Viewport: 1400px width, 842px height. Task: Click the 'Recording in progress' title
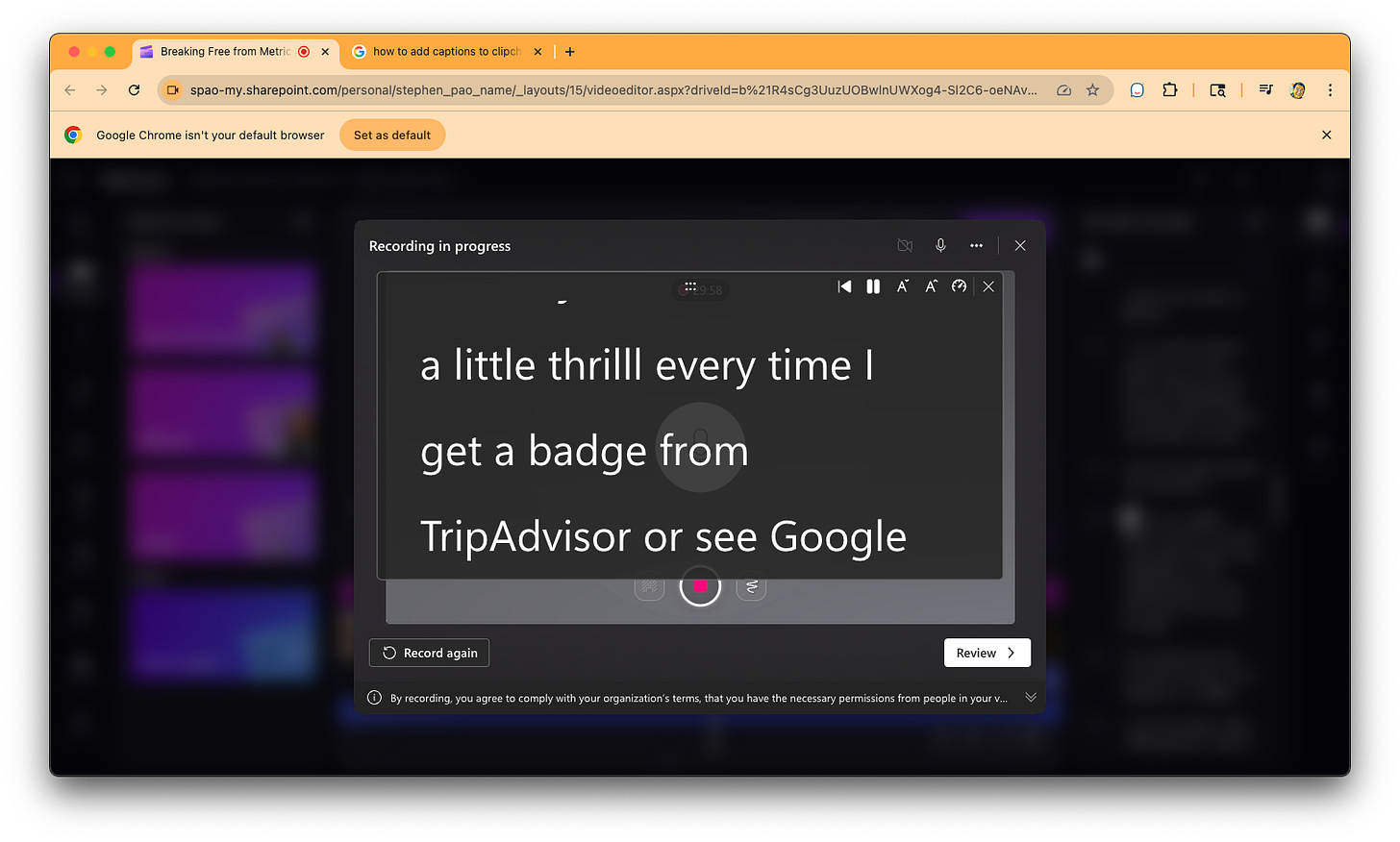pos(439,246)
